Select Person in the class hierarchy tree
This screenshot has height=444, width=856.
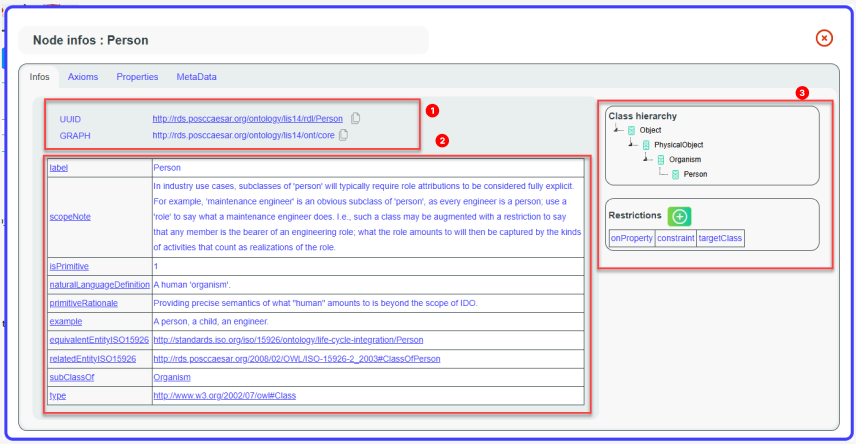pos(695,175)
